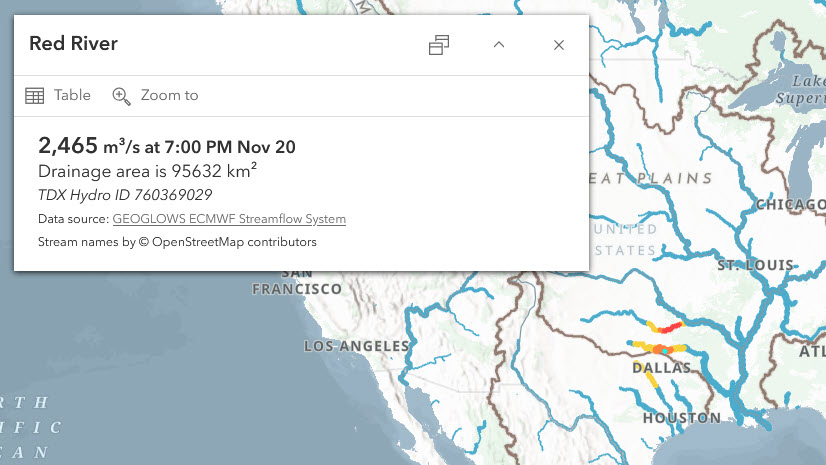
Task: Click the TDX Hydro ID text
Action: click(x=125, y=195)
